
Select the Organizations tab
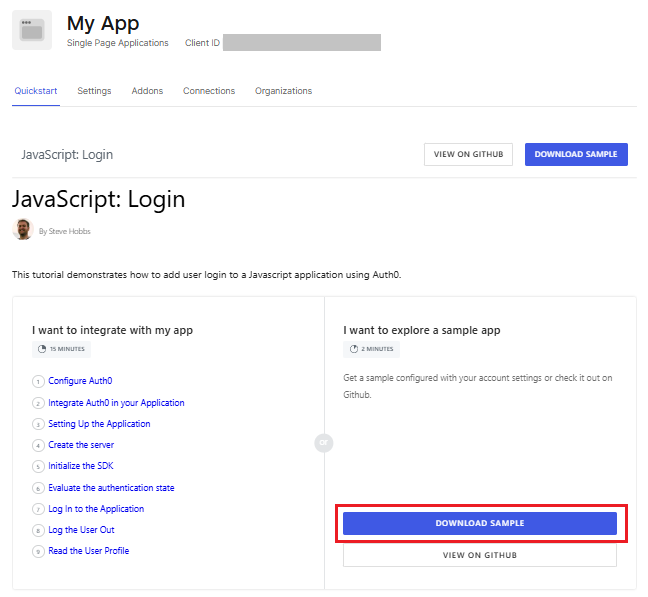tap(283, 91)
